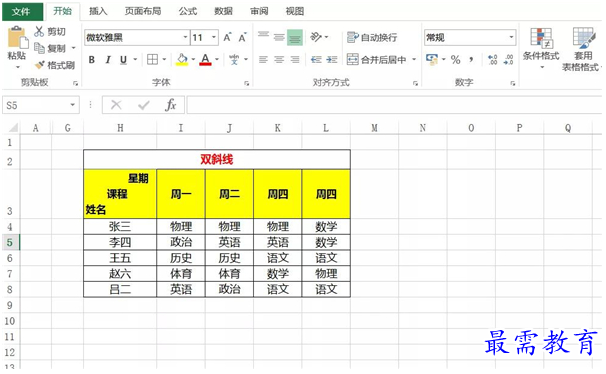
Task: Switch to the 视图 View tab
Action: tap(294, 11)
